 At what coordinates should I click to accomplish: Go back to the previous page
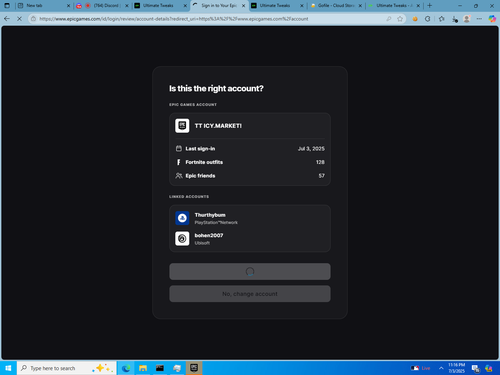(x=7, y=19)
